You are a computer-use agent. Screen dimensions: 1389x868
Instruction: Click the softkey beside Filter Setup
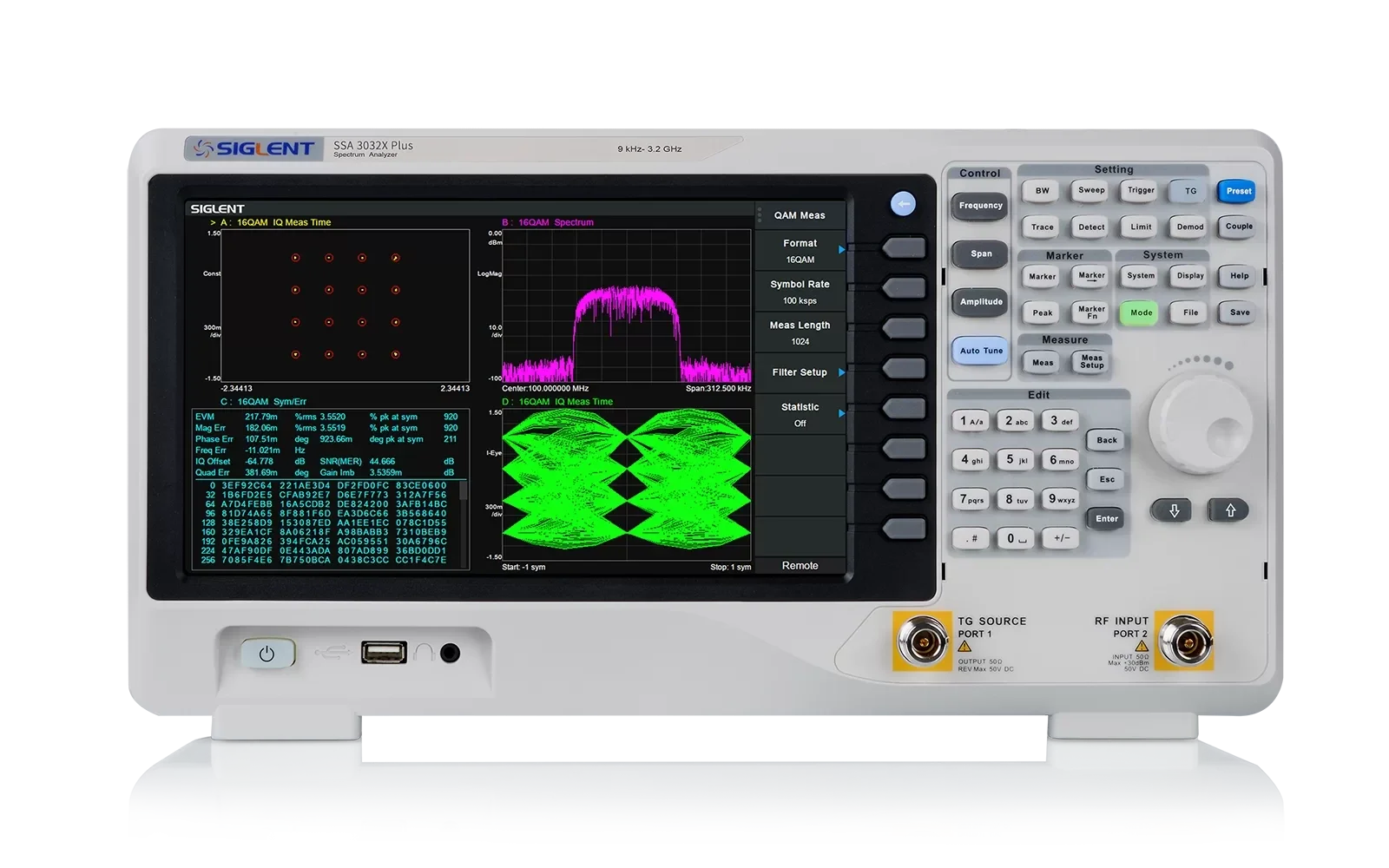(x=904, y=368)
